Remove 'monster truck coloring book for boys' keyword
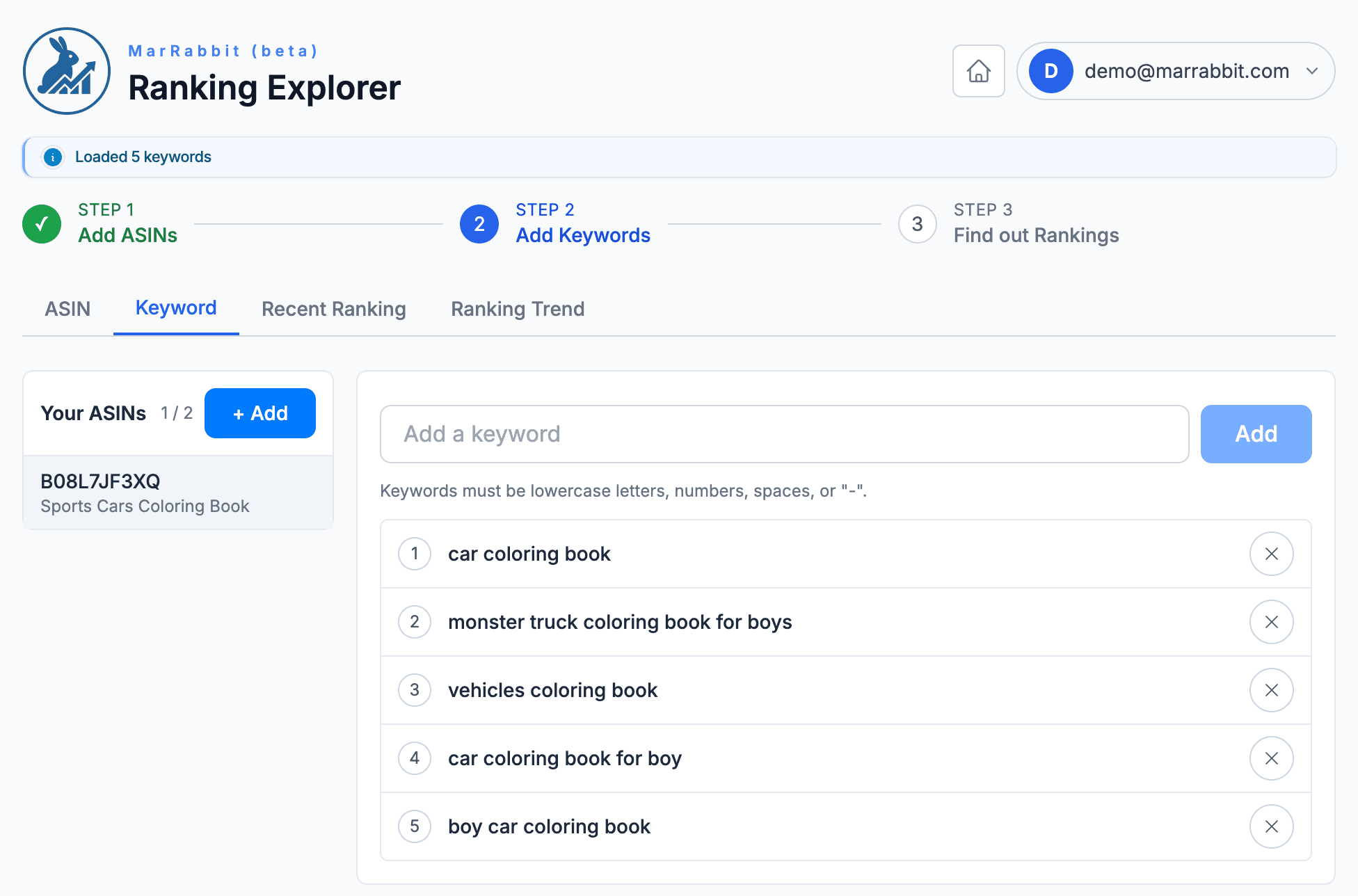Image resolution: width=1358 pixels, height=896 pixels. pyautogui.click(x=1271, y=622)
